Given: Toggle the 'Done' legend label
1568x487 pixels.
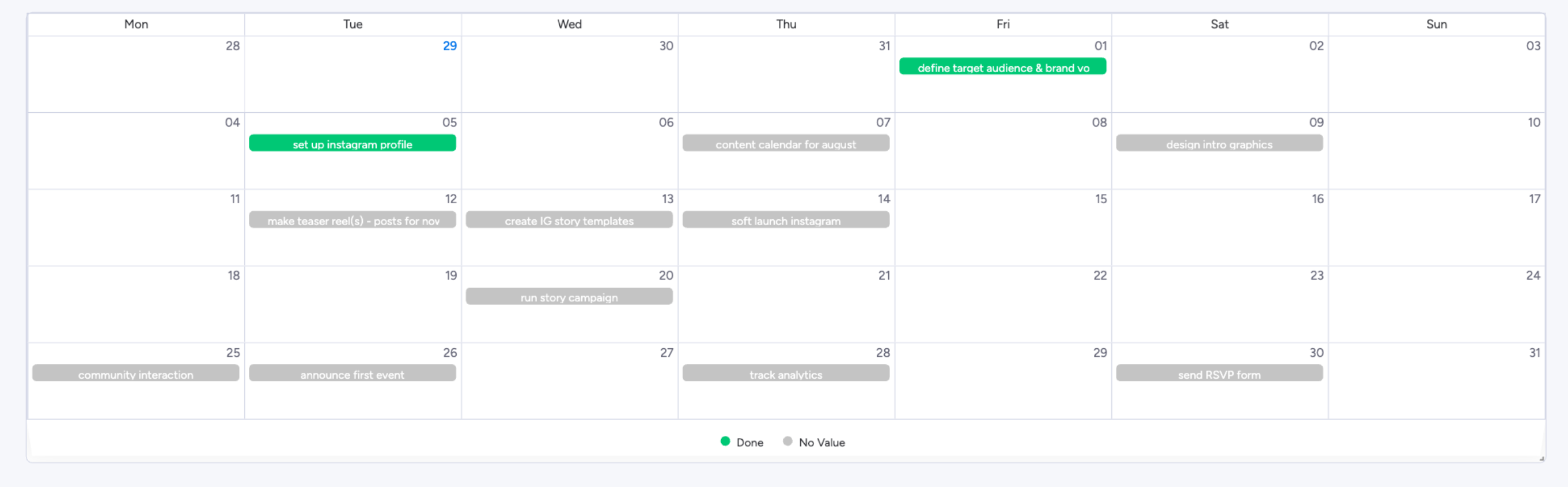Looking at the screenshot, I should 749,443.
